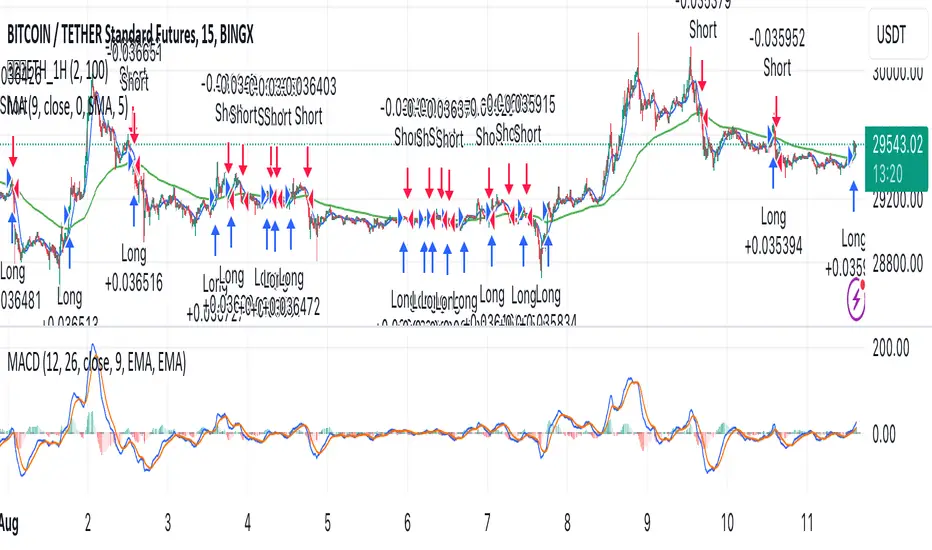The height and width of the screenshot is (550, 932).
Task: Click the MACD (12, 26, close, 9, EMA, EMA) legend
Action: pyautogui.click(x=96, y=362)
